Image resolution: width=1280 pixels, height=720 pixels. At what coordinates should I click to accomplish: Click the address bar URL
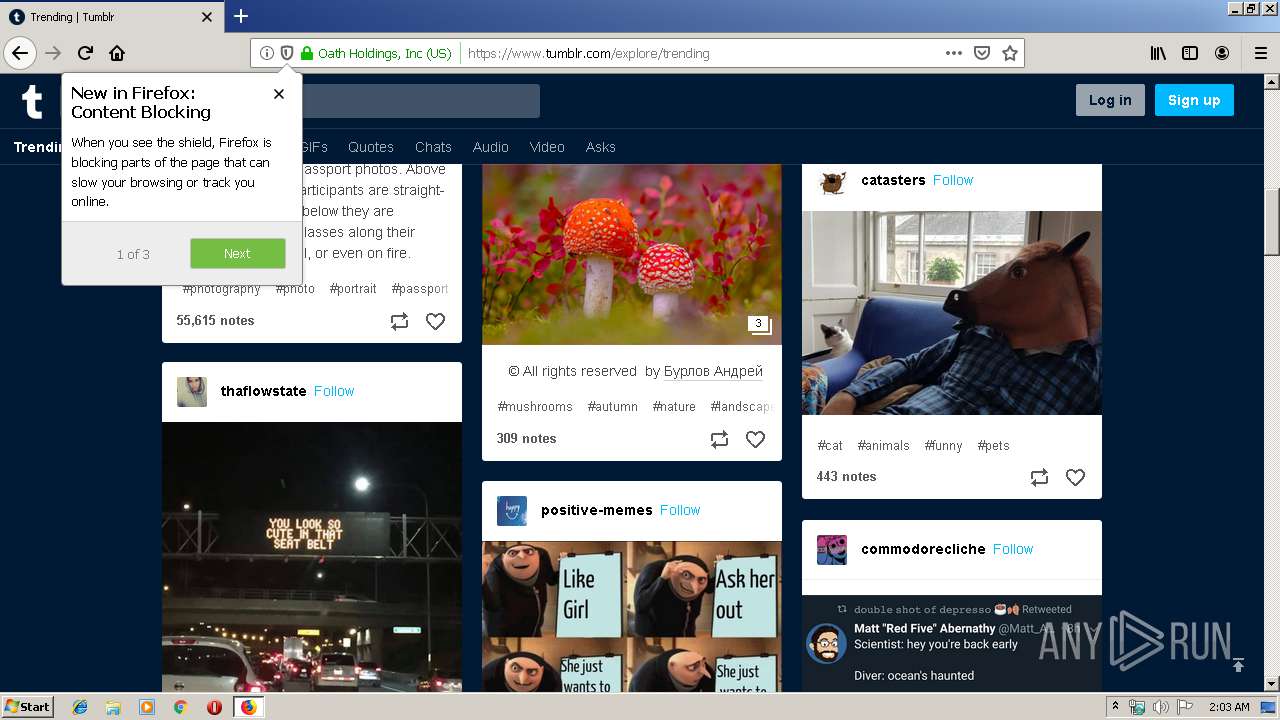589,53
